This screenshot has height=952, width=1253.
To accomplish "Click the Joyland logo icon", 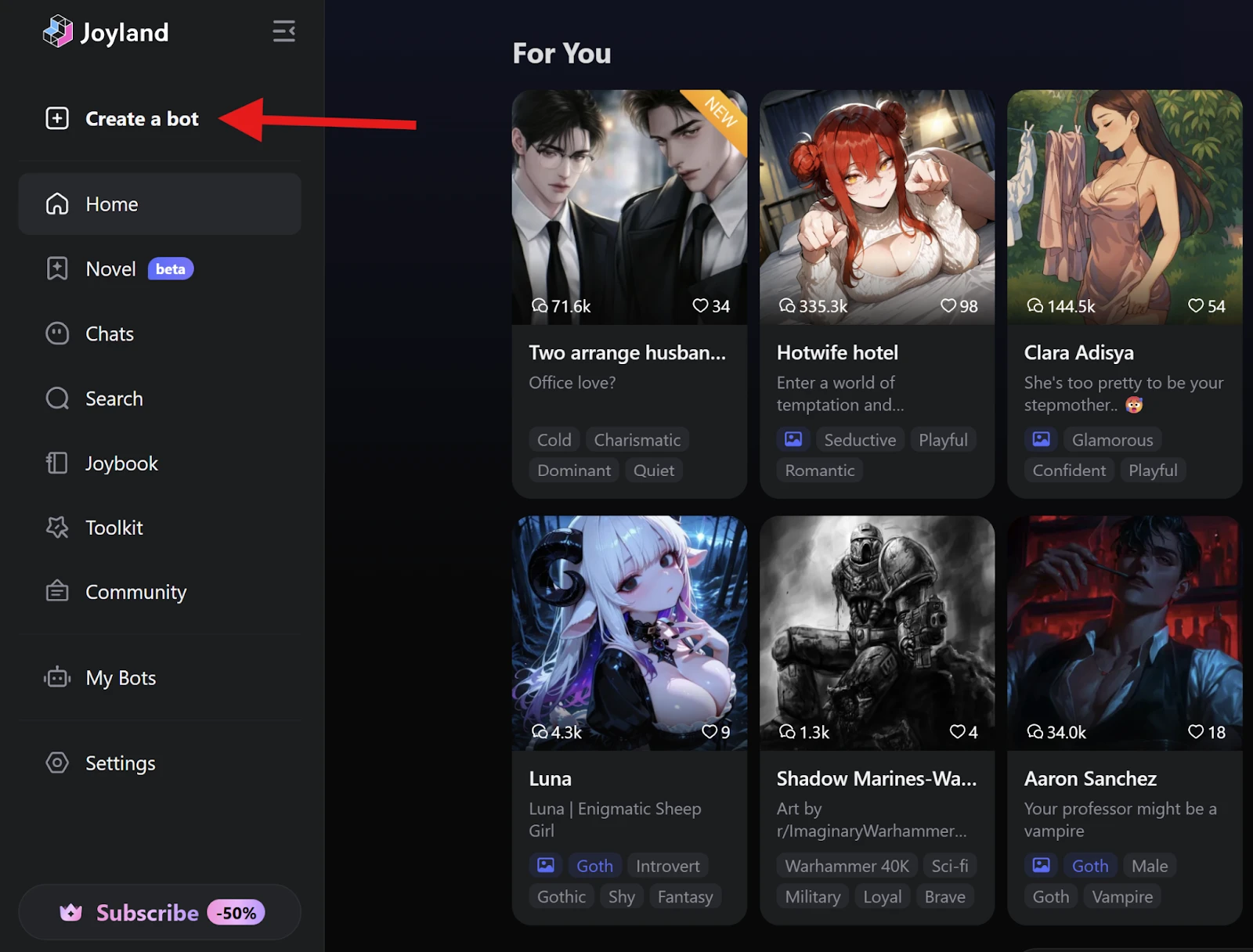I will pyautogui.click(x=57, y=32).
